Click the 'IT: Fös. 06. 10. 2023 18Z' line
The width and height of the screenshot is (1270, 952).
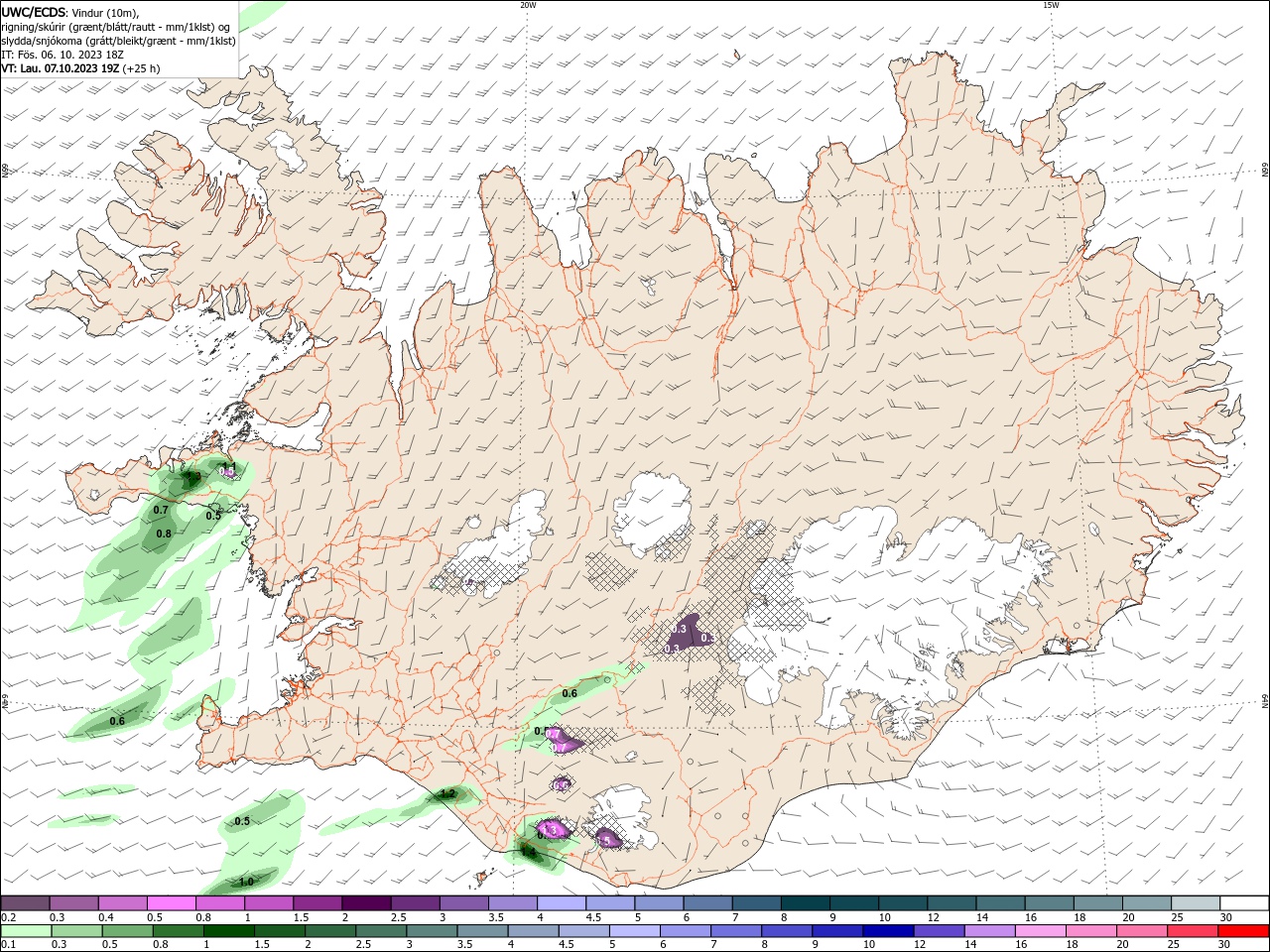[62, 55]
